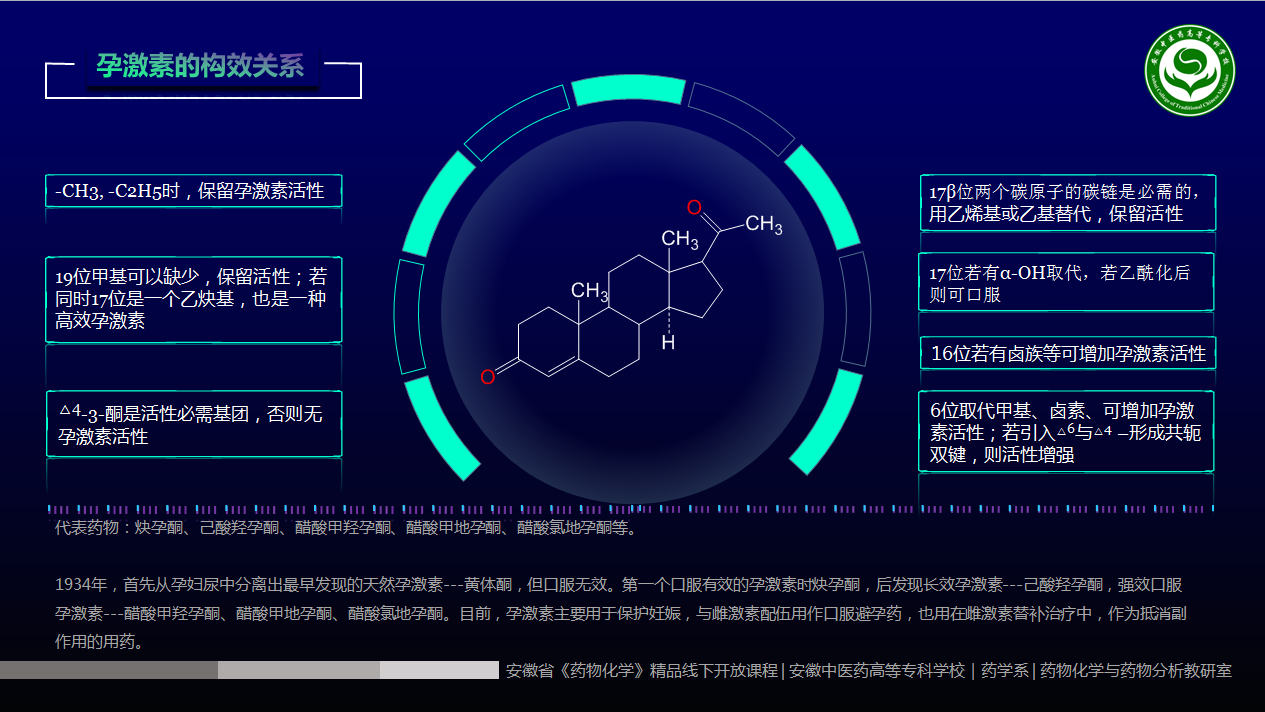Expand the 6位取代甲基、卤素 text box

coord(1066,431)
